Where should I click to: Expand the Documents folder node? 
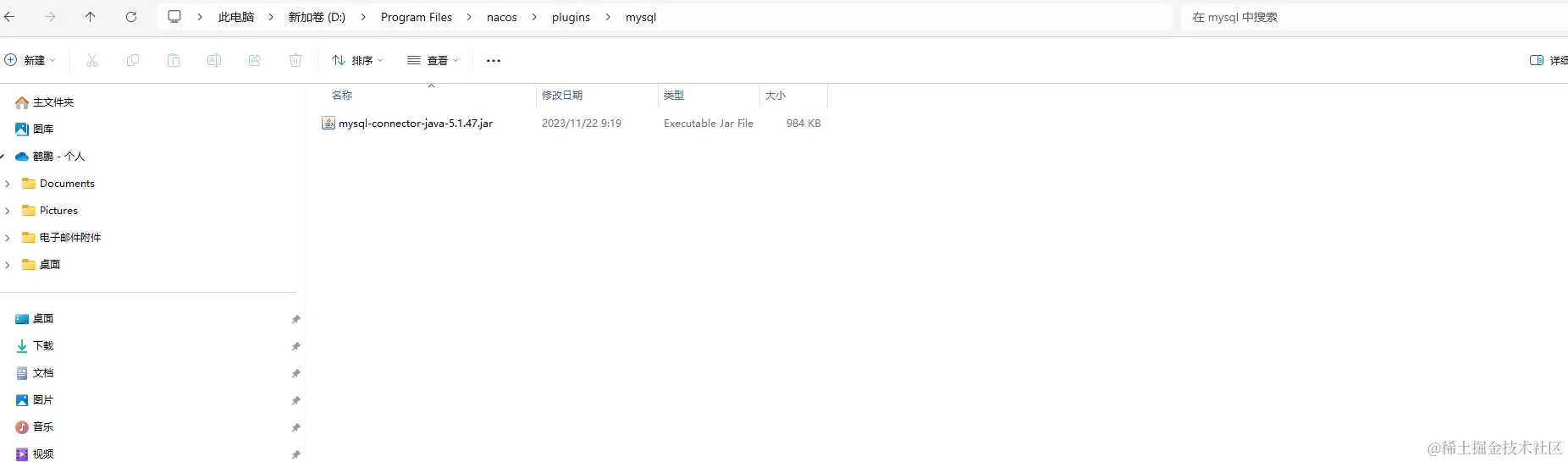pyautogui.click(x=8, y=184)
